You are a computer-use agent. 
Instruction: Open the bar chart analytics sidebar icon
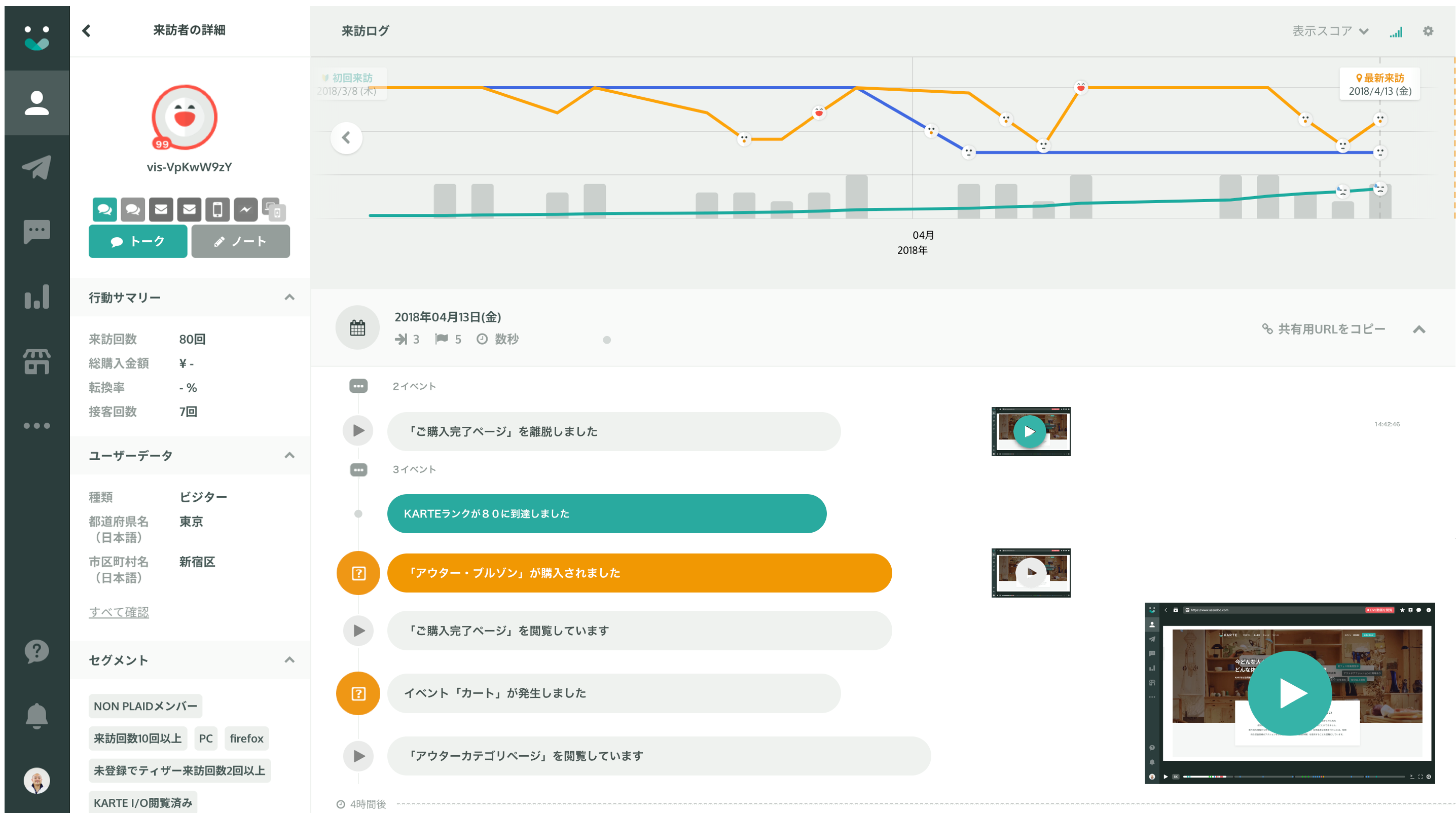coord(37,297)
